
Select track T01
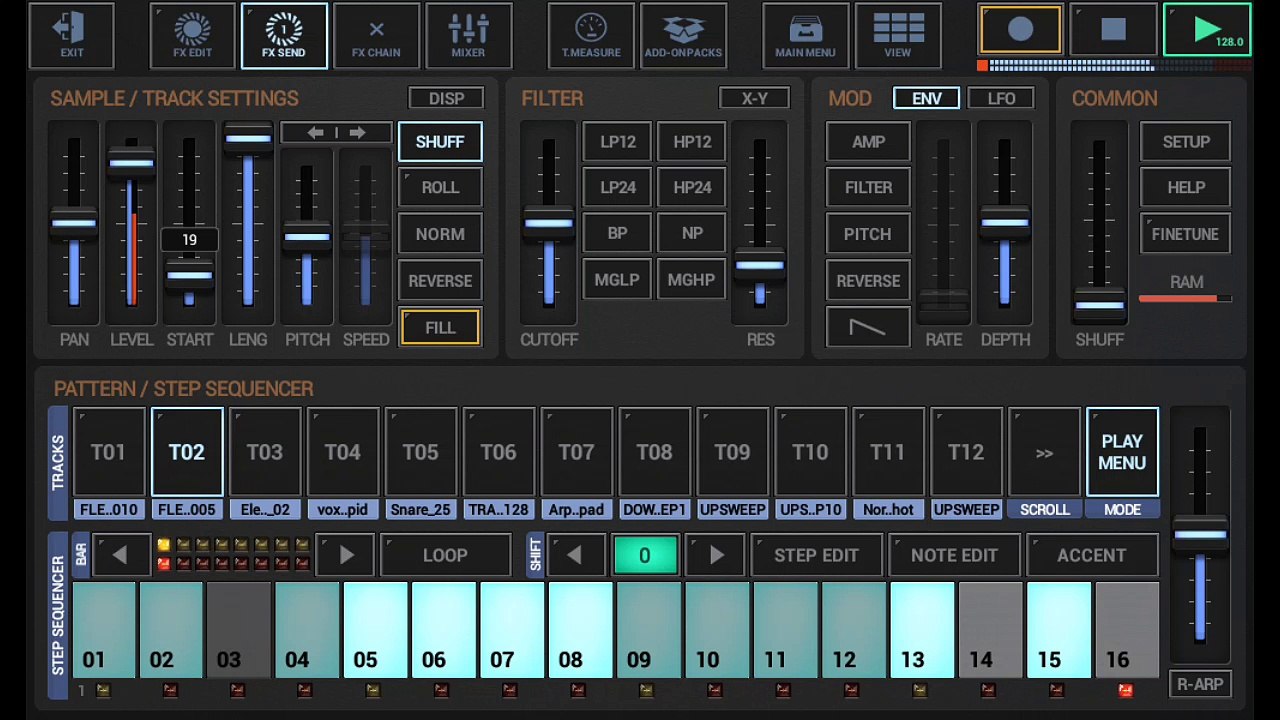pyautogui.click(x=109, y=452)
